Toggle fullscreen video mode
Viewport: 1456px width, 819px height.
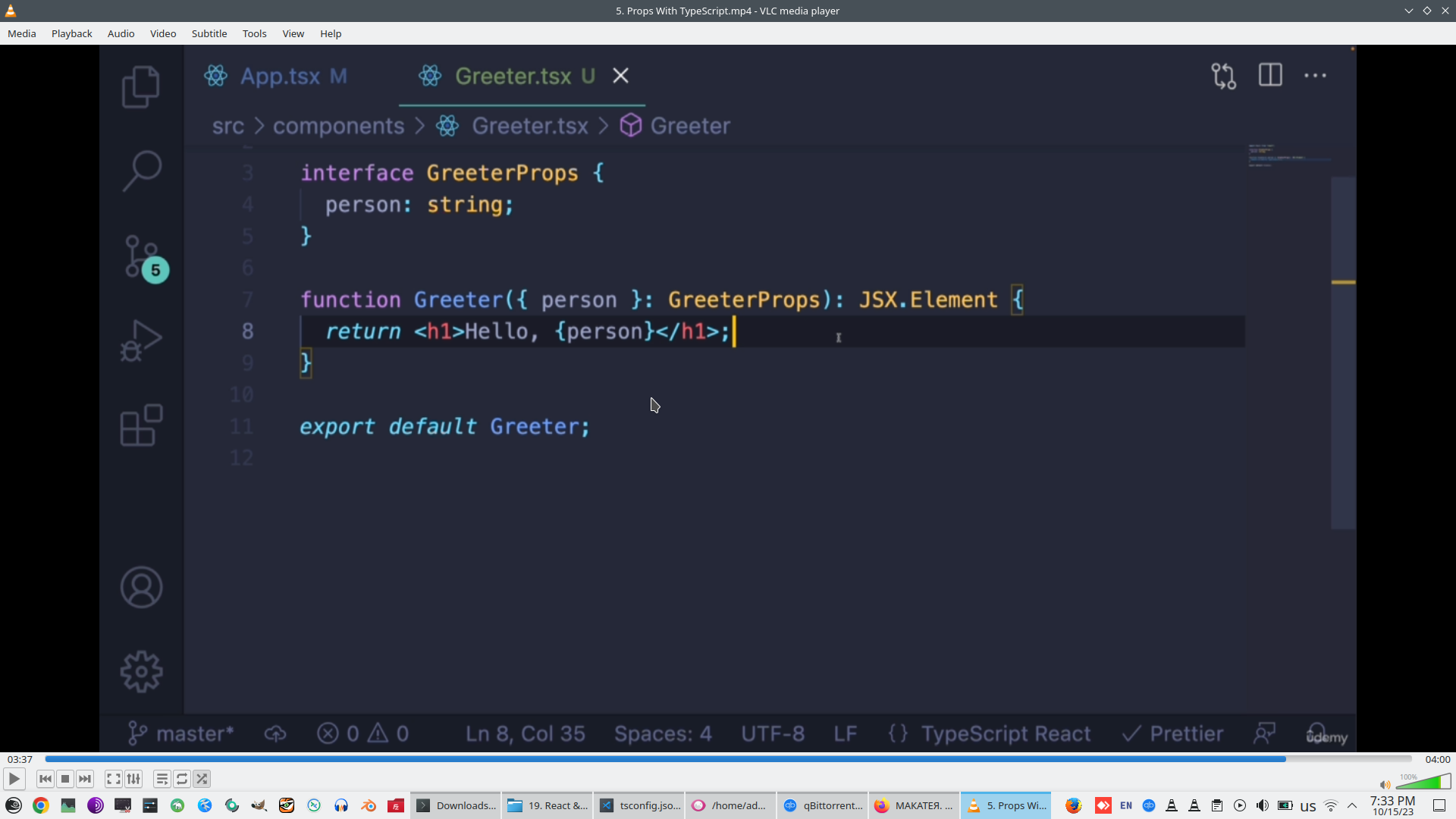(x=113, y=779)
